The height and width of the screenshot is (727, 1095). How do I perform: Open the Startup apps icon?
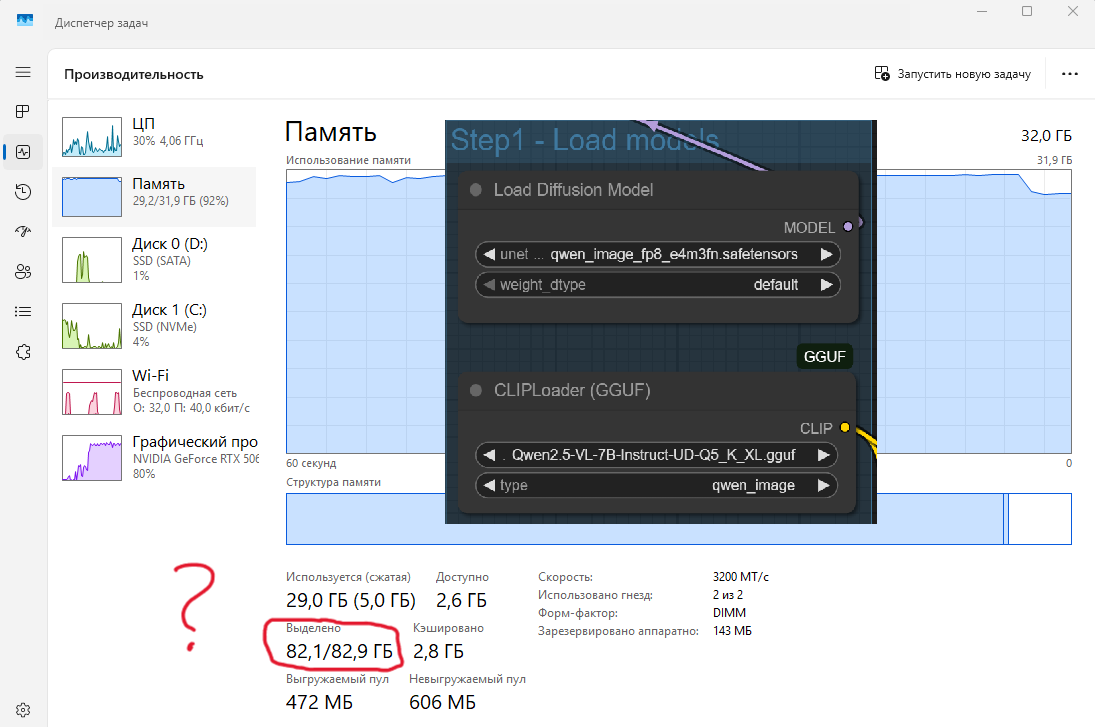click(23, 231)
